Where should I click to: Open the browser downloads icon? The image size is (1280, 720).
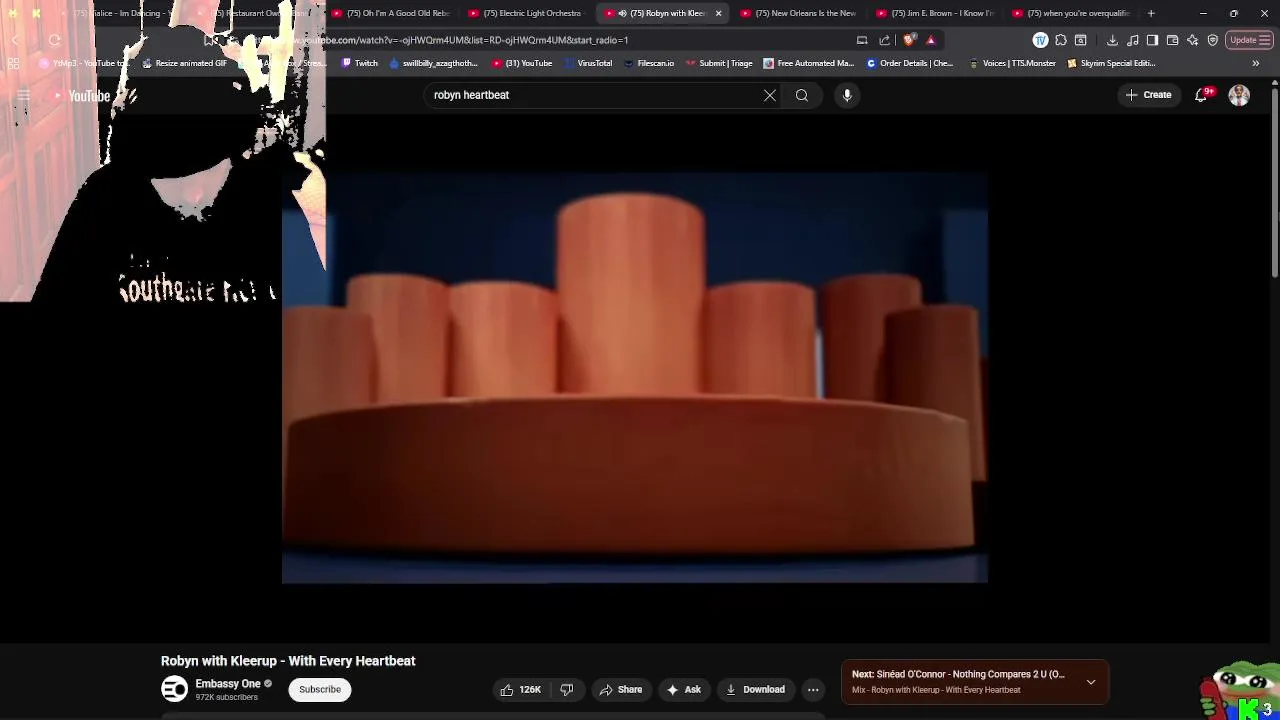pos(1112,40)
